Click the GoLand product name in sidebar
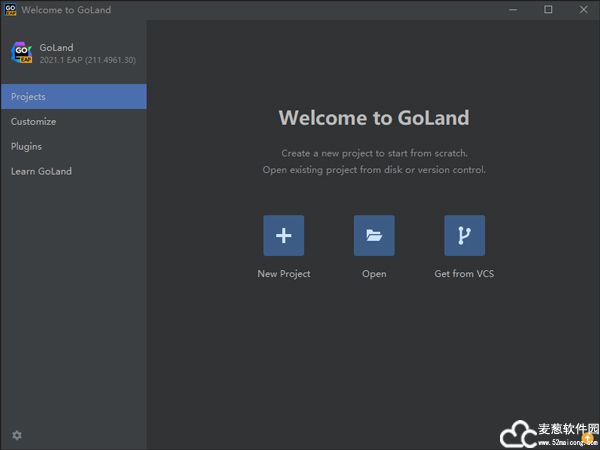 point(56,47)
